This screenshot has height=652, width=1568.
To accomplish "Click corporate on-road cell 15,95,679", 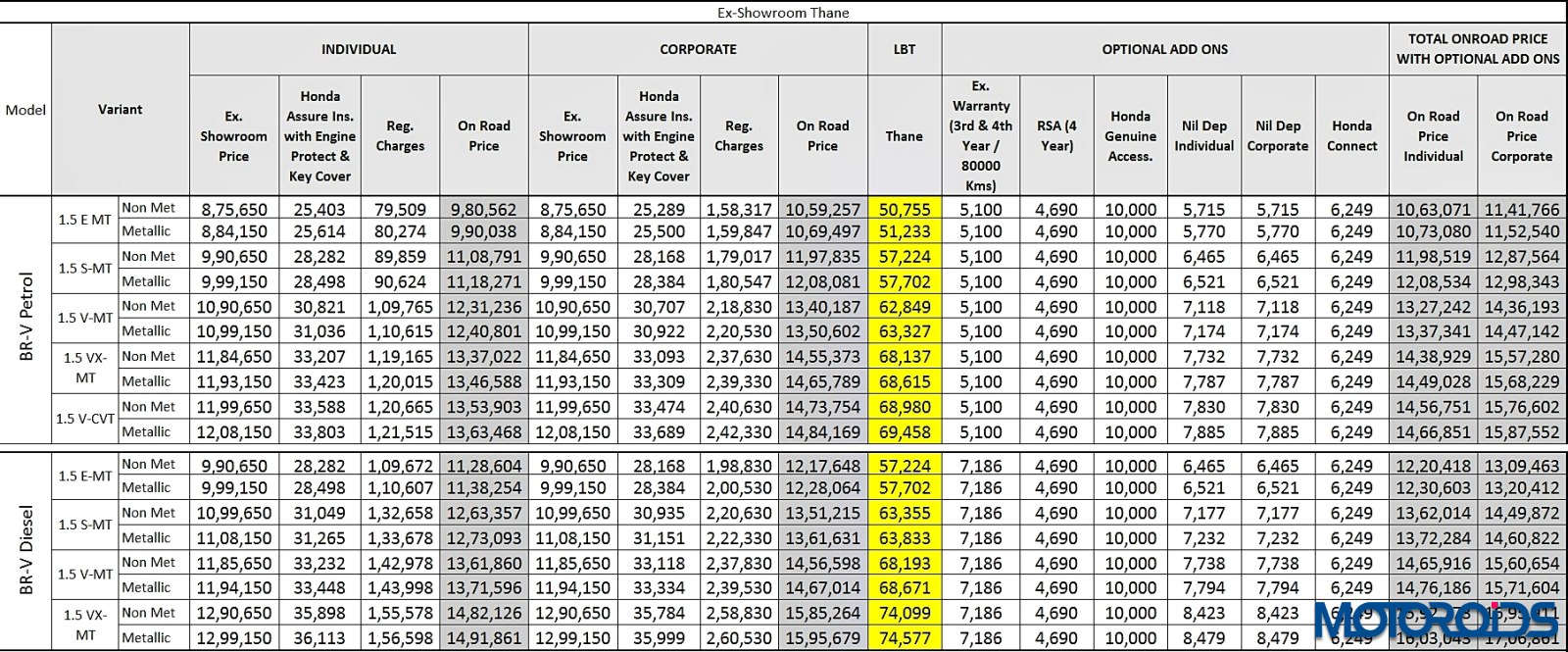I will coord(822,637).
